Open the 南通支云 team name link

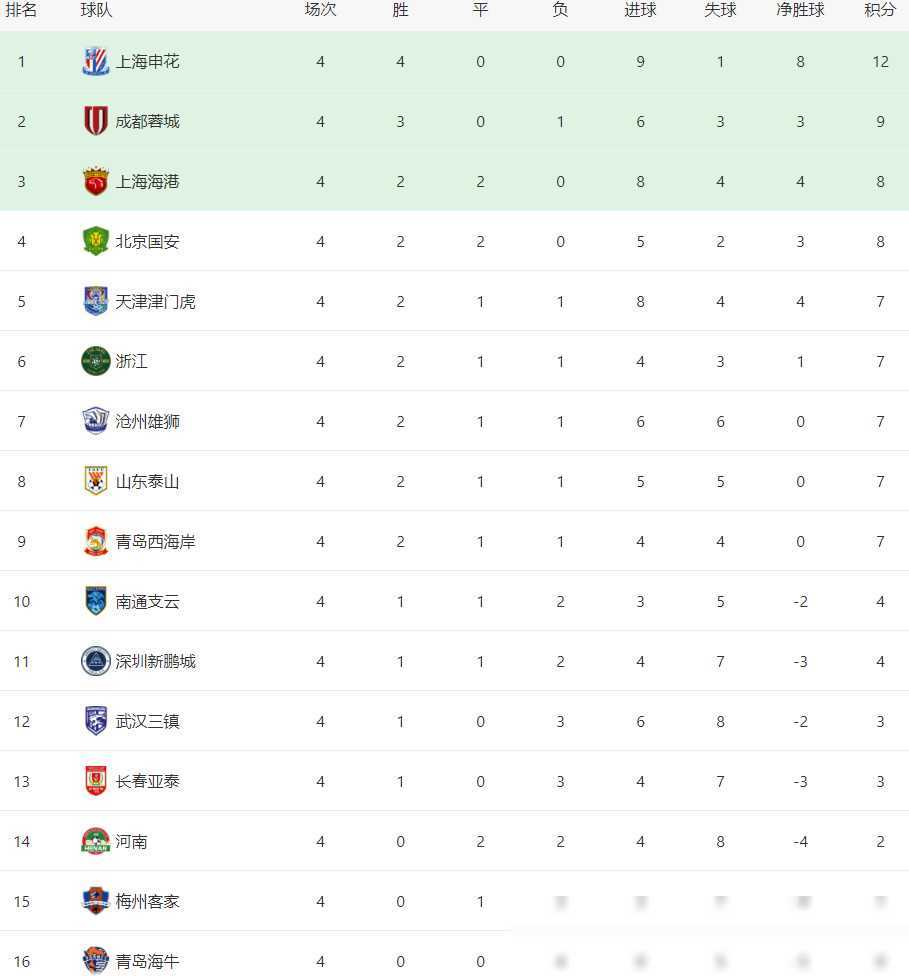[x=147, y=601]
